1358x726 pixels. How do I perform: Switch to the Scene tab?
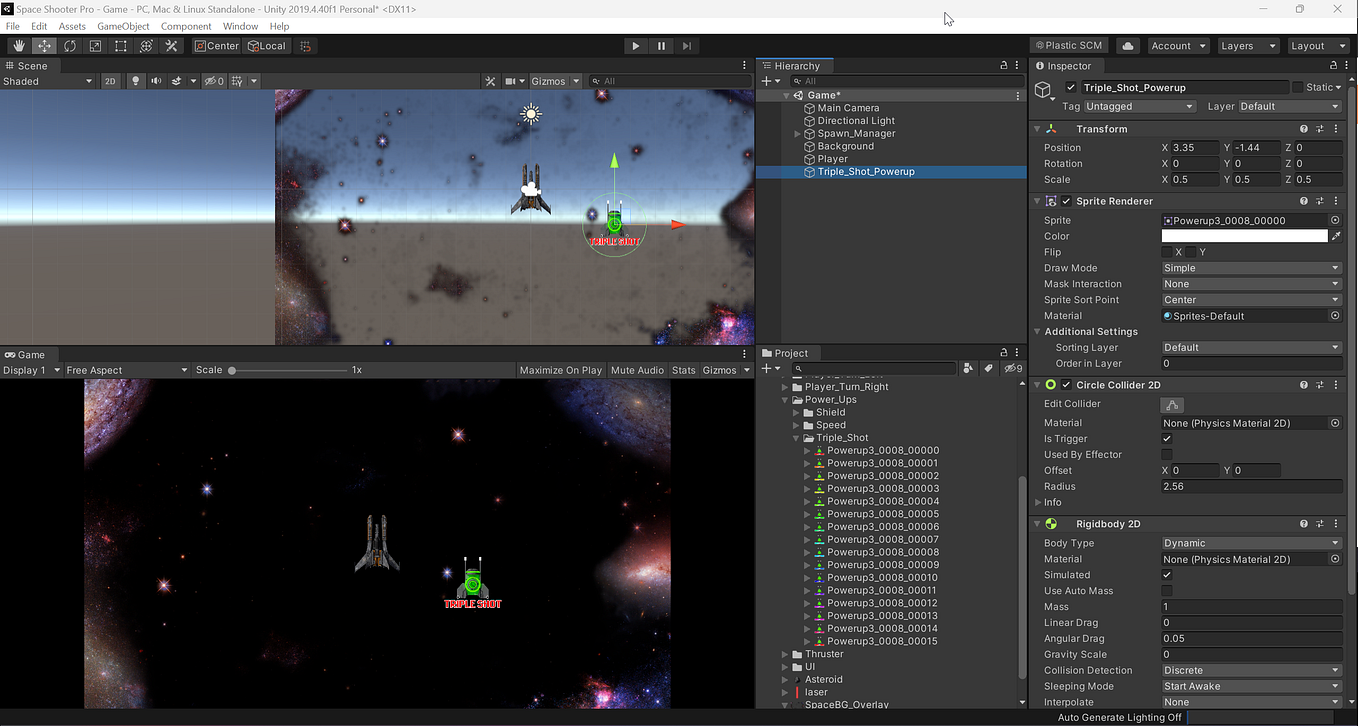coord(30,65)
